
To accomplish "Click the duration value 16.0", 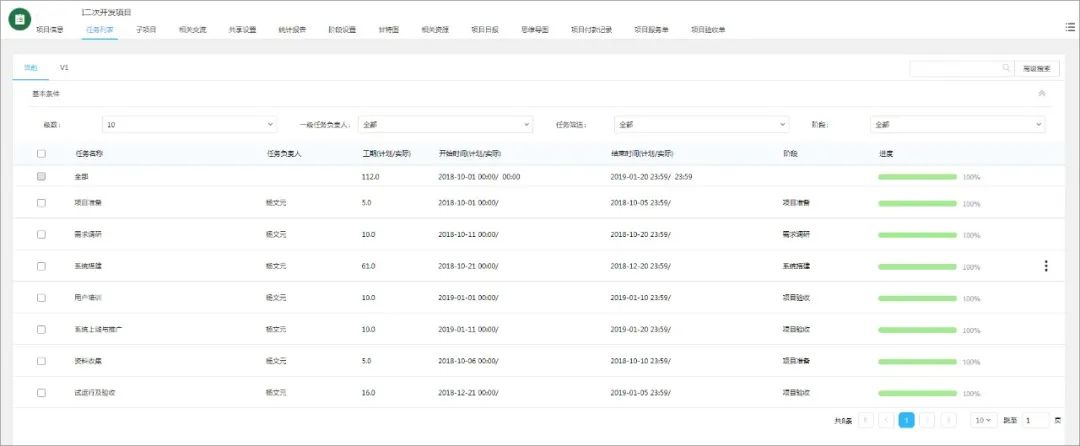I will pos(368,392).
